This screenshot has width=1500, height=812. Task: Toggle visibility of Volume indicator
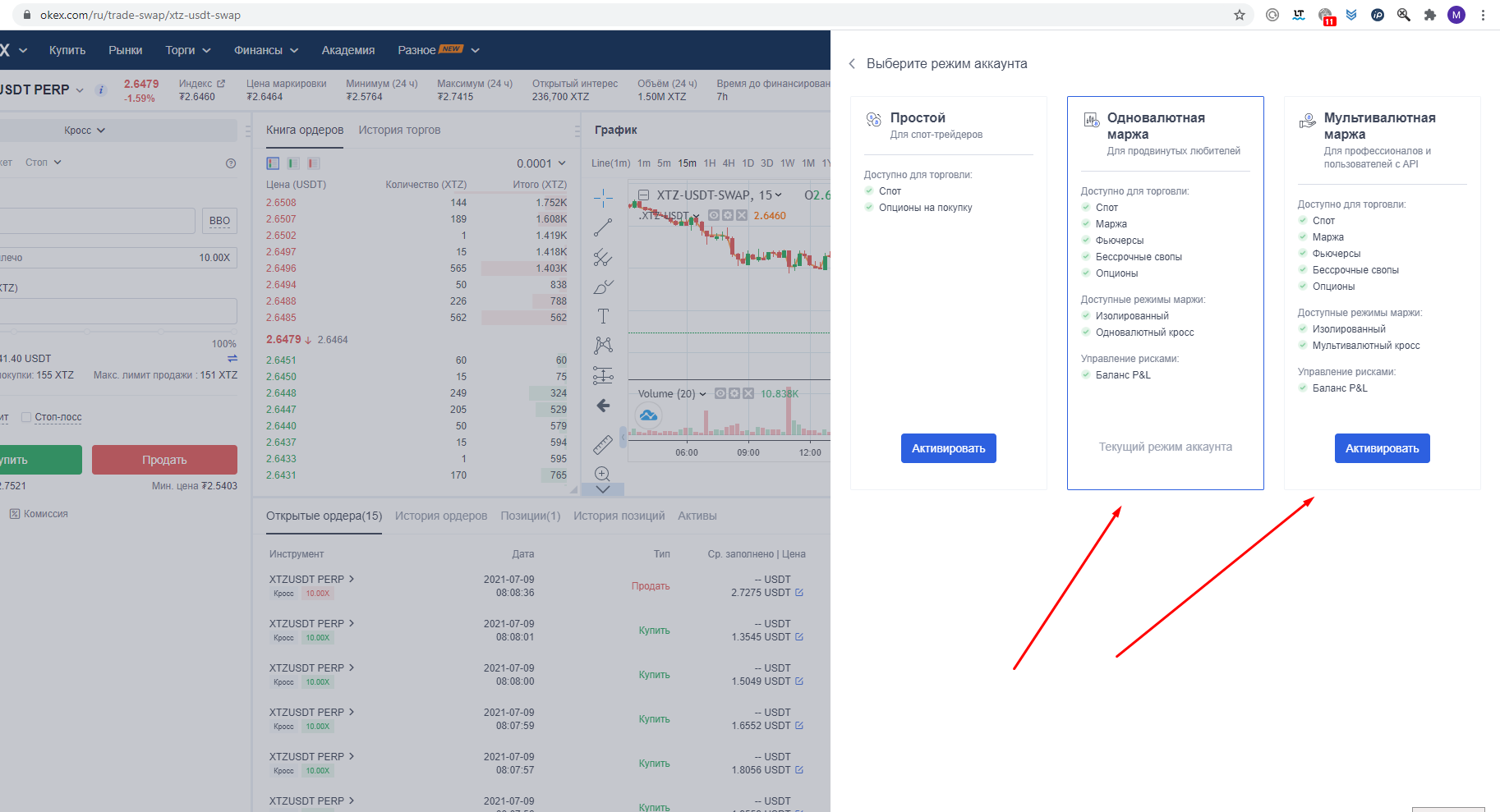click(720, 393)
